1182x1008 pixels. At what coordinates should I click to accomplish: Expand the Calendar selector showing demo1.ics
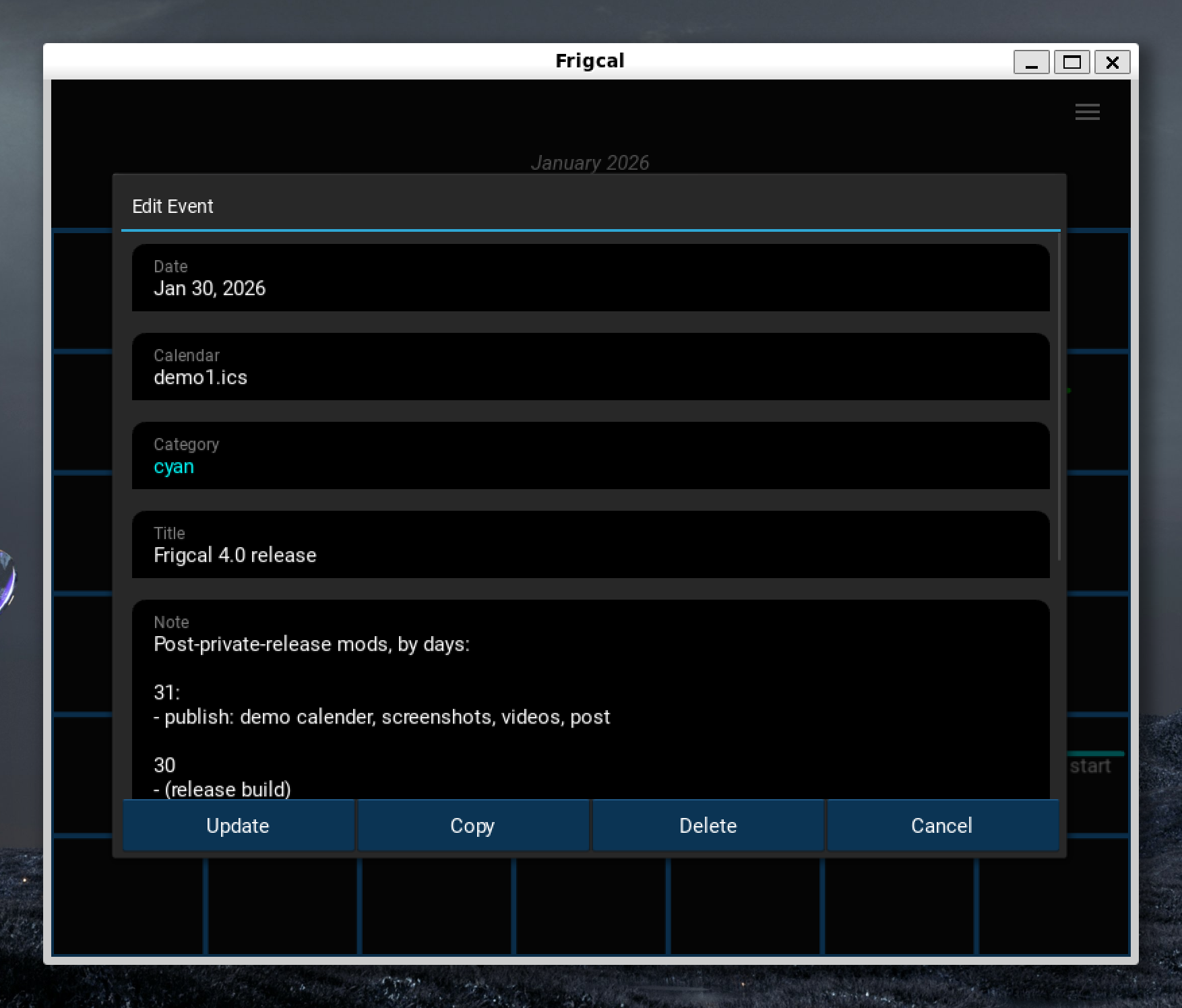(590, 367)
